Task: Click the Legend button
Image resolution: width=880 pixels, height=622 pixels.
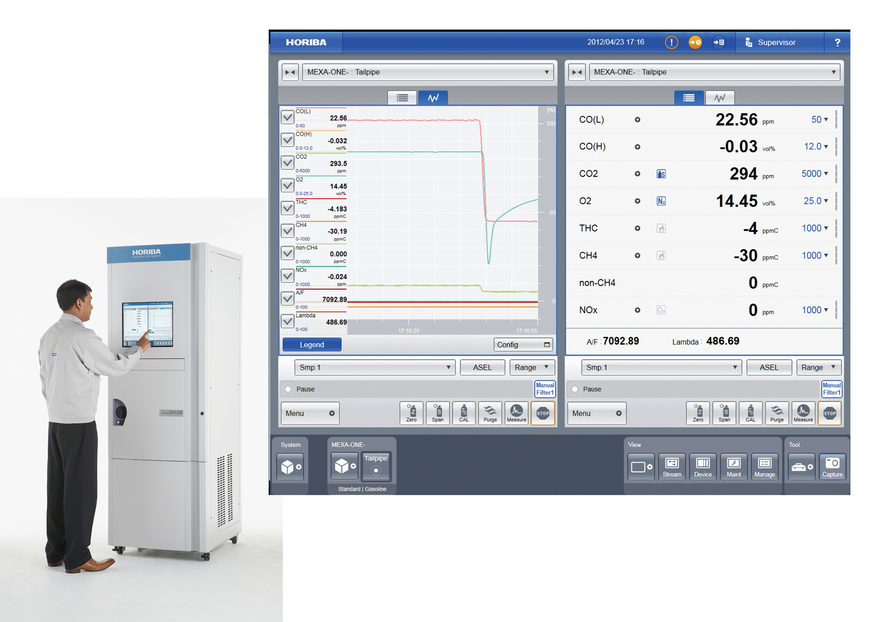Action: coord(311,345)
